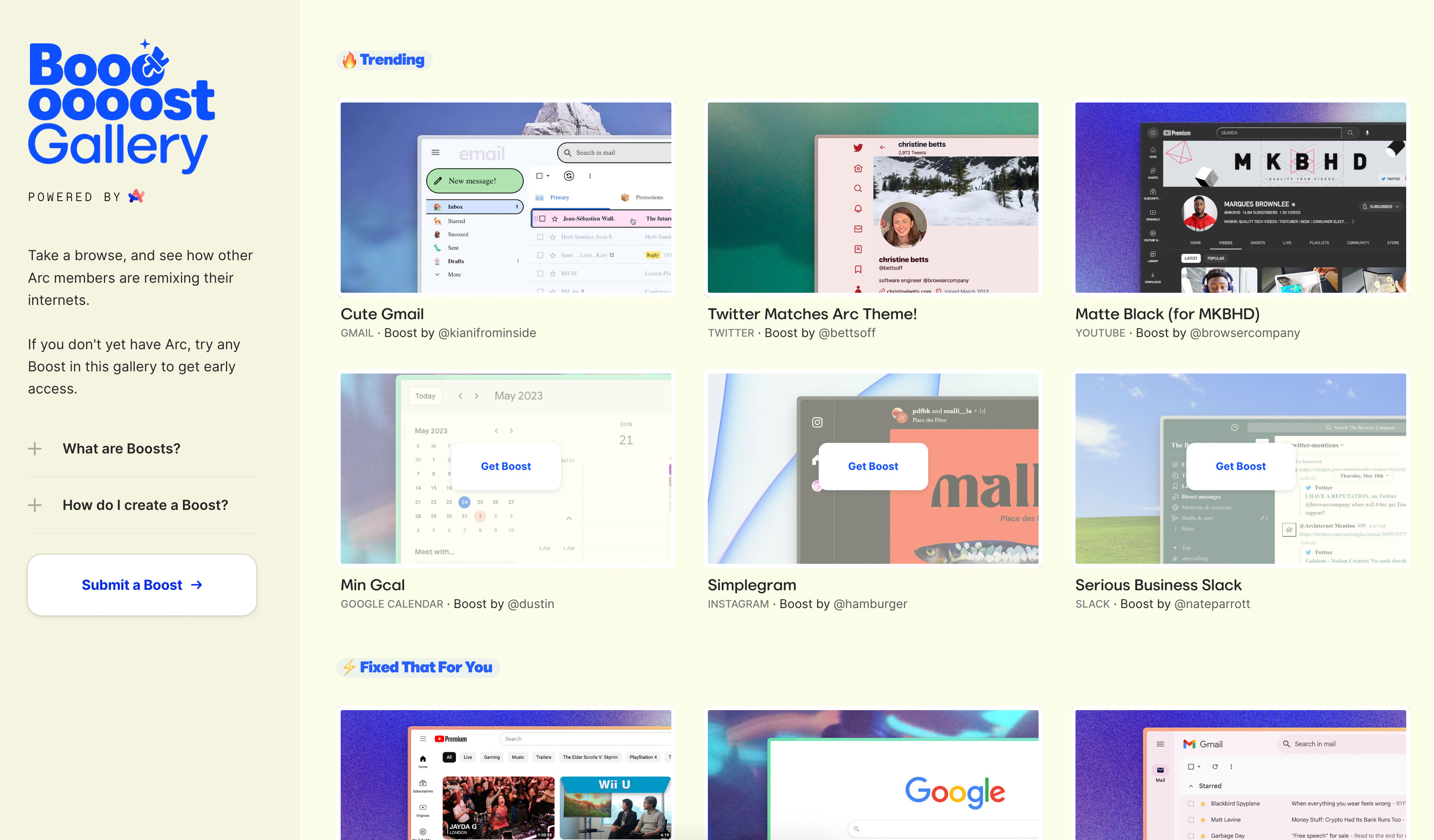Click the What are Boosts? heading text

pyautogui.click(x=121, y=449)
